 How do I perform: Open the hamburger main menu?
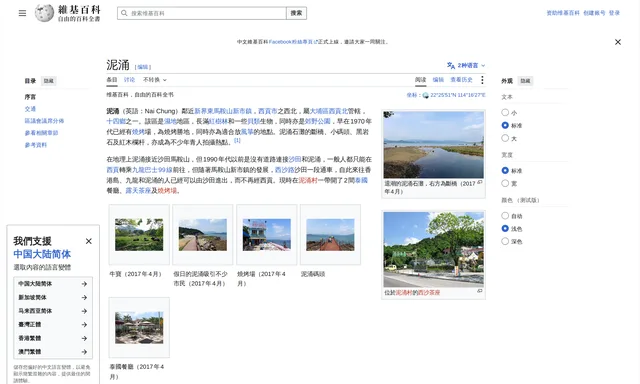(x=22, y=13)
